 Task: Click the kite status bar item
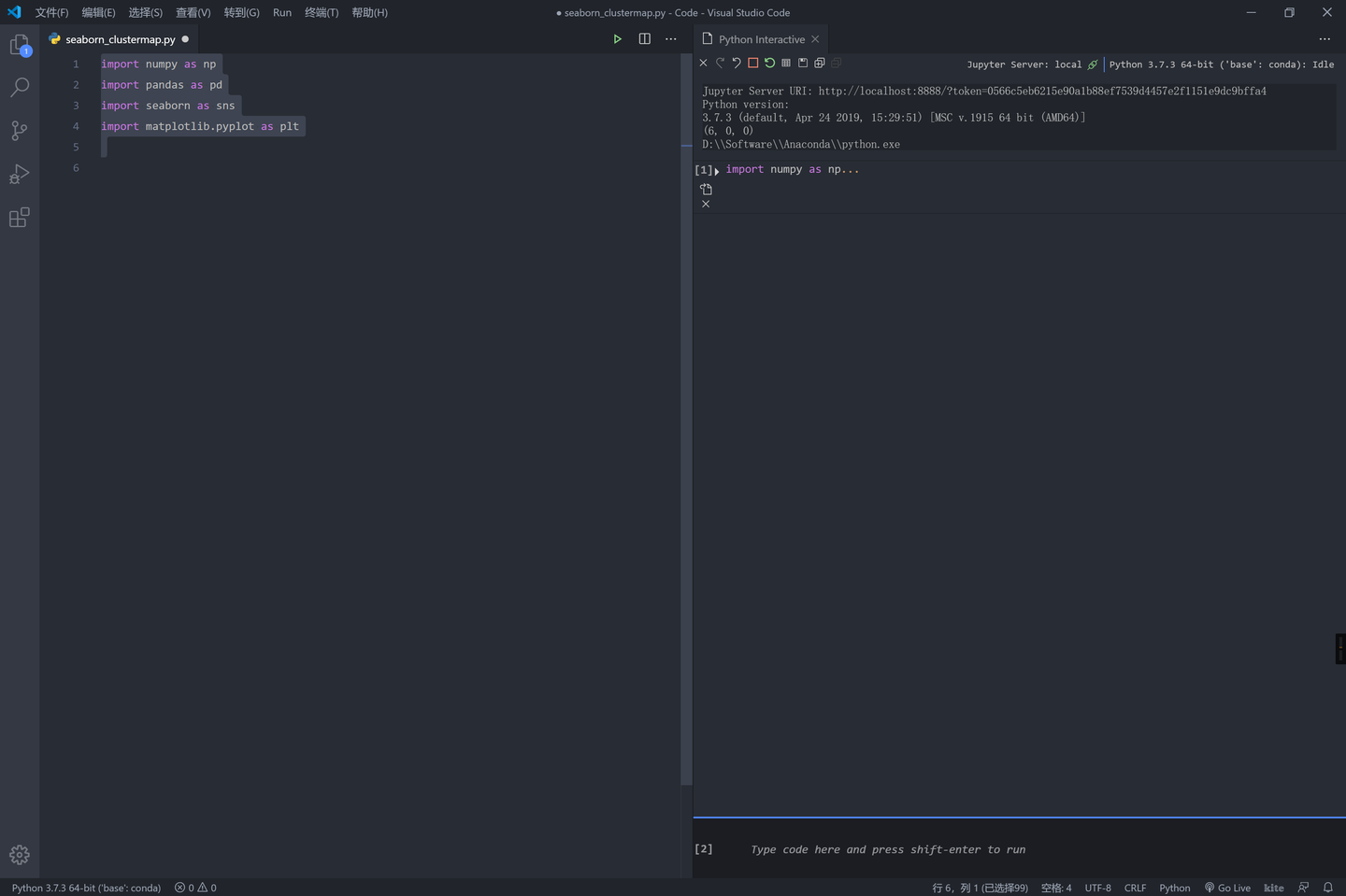[1273, 888]
